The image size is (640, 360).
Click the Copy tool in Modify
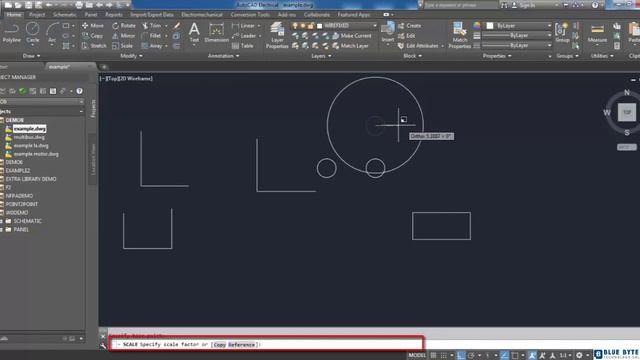[92, 36]
